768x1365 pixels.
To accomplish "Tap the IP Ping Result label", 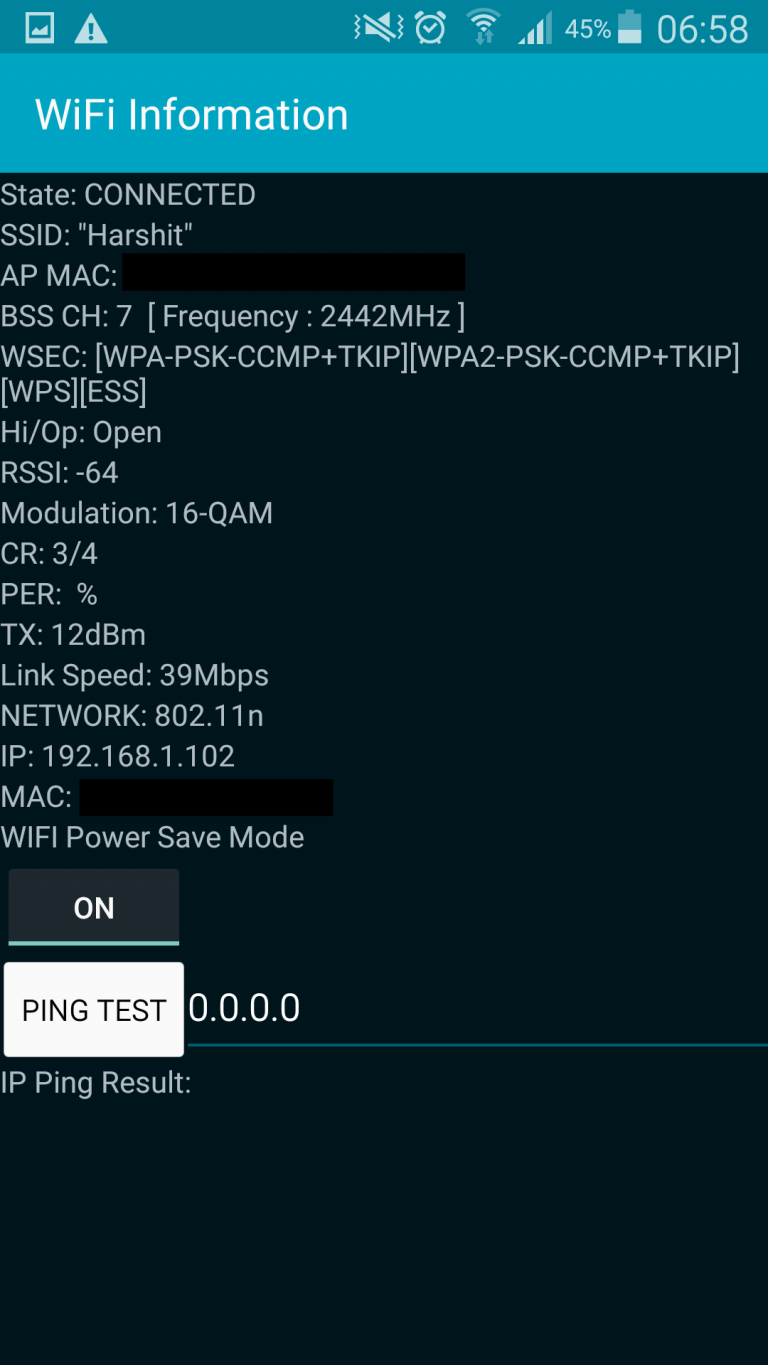I will pyautogui.click(x=96, y=1082).
